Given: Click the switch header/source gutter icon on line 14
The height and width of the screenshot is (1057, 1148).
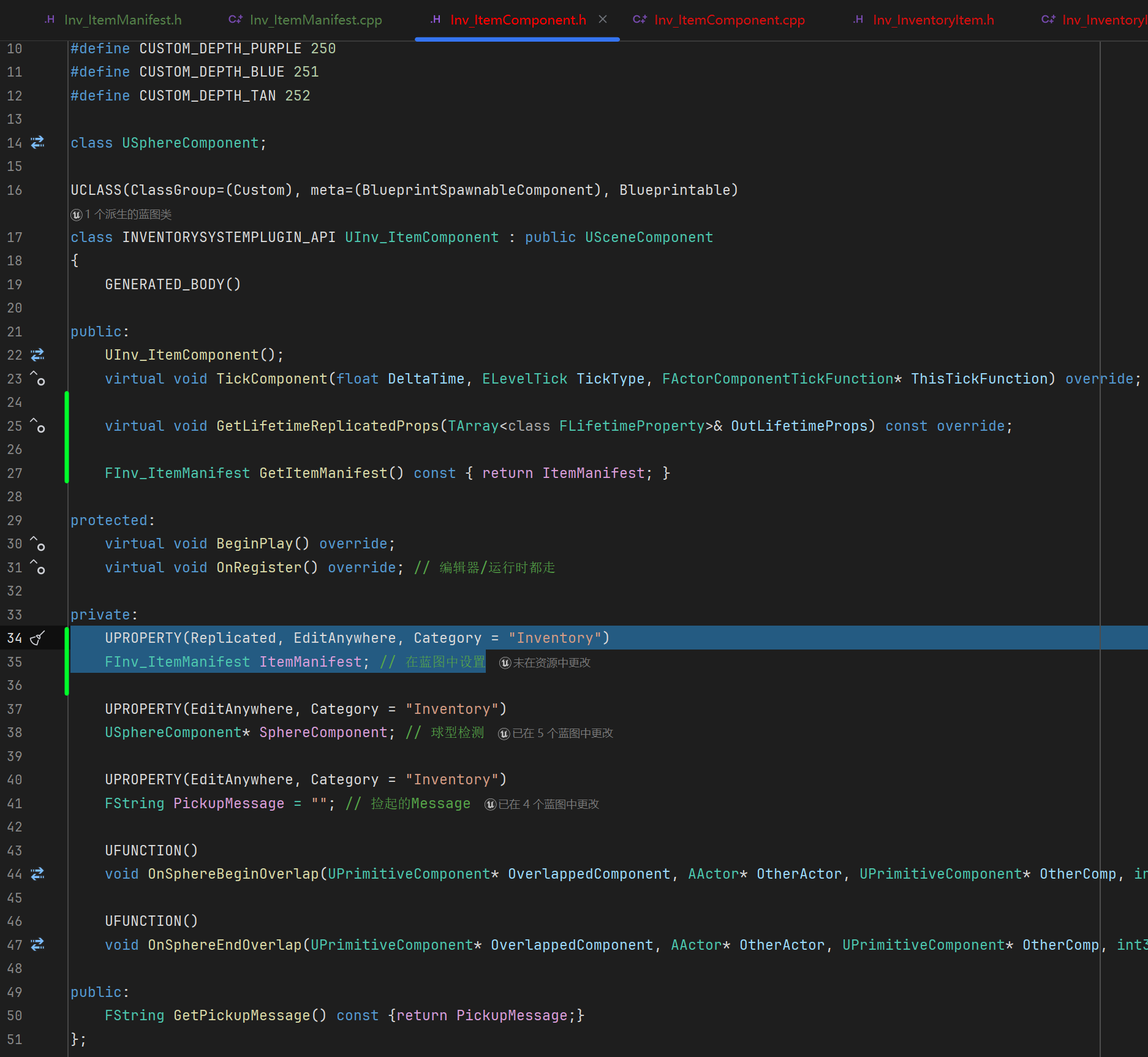Looking at the screenshot, I should [37, 143].
